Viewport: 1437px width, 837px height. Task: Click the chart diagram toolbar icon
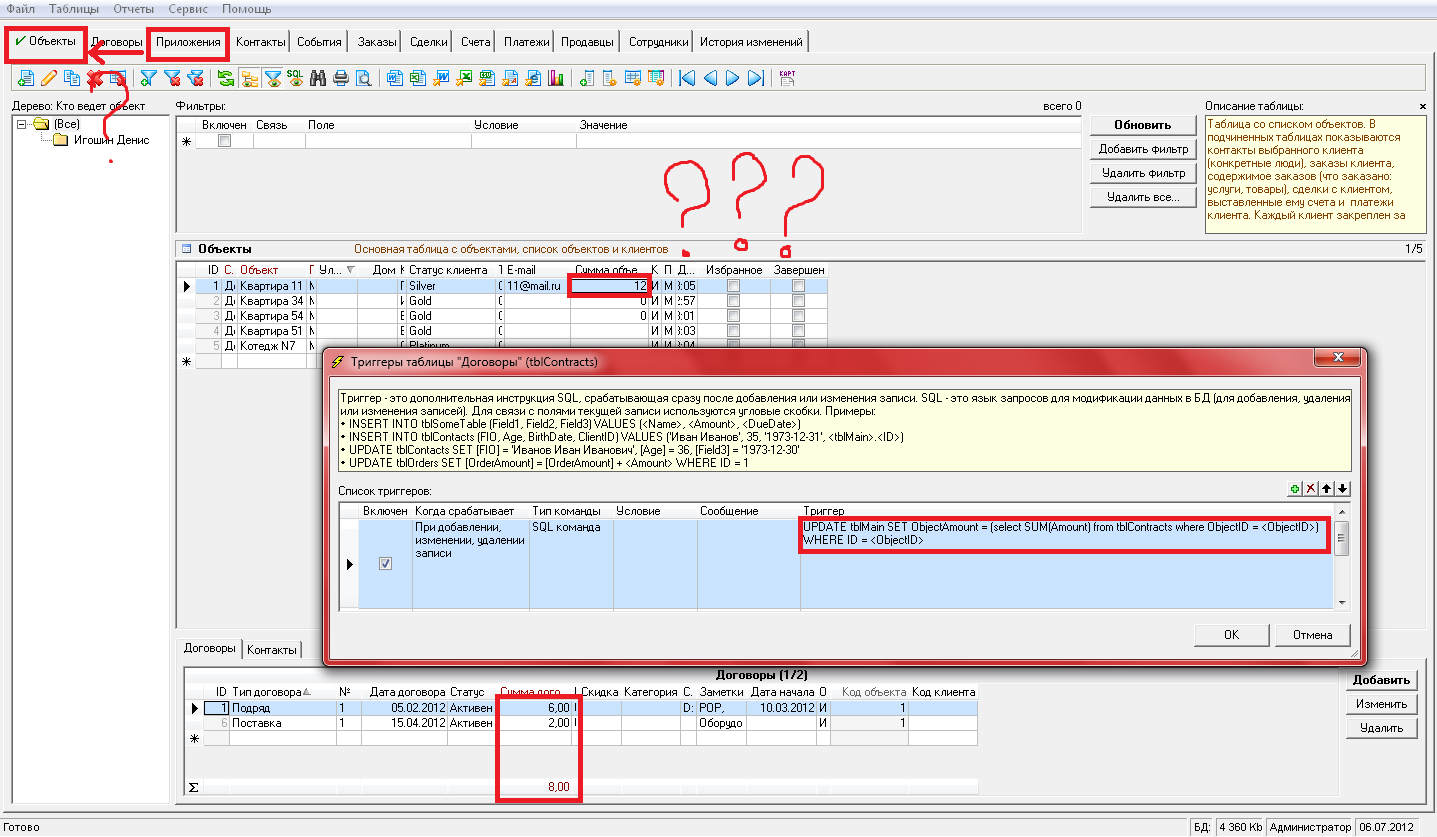pos(556,78)
